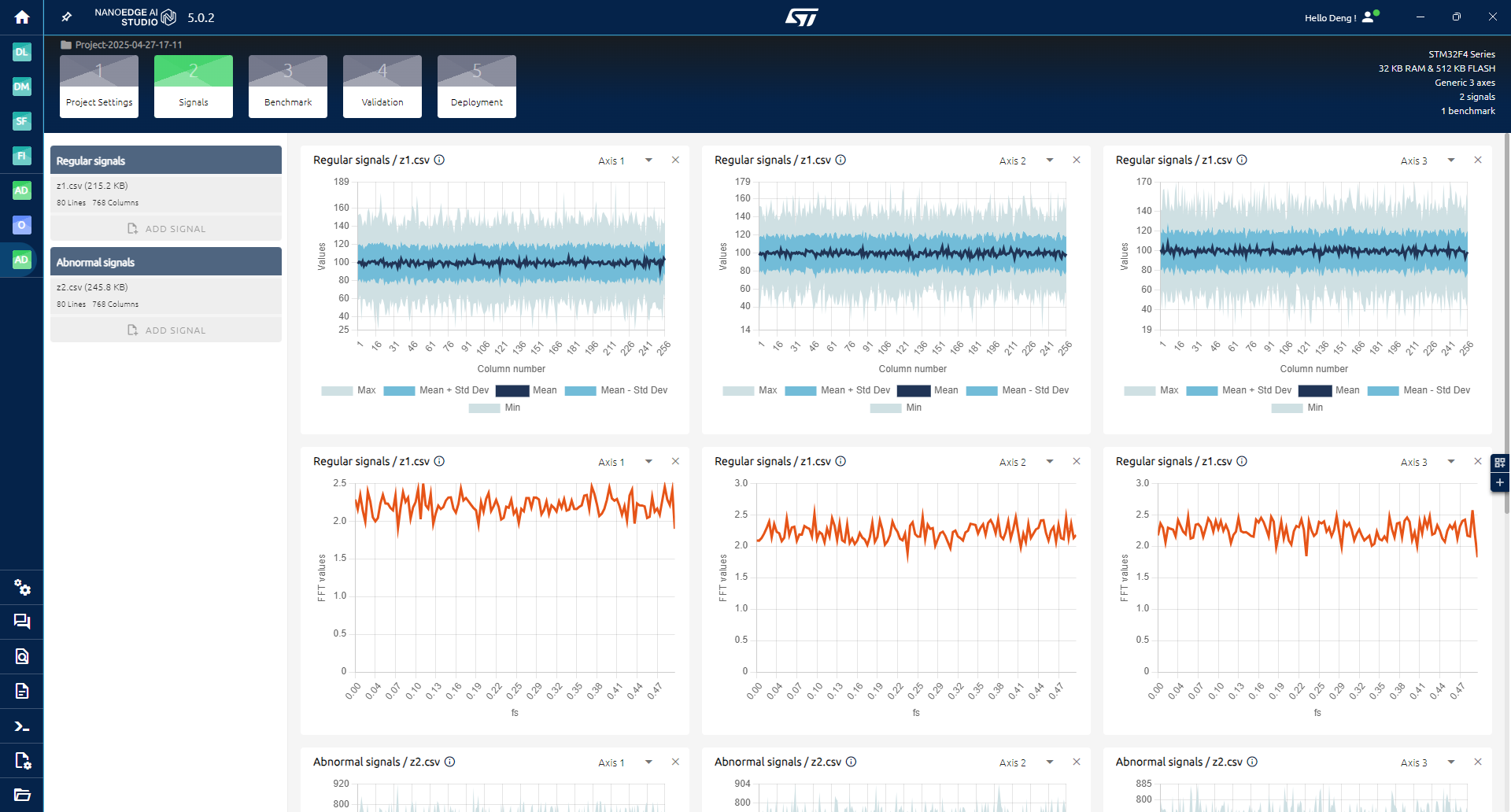The image size is (1511, 812).
Task: Open the FI sidebar item
Action: point(22,156)
